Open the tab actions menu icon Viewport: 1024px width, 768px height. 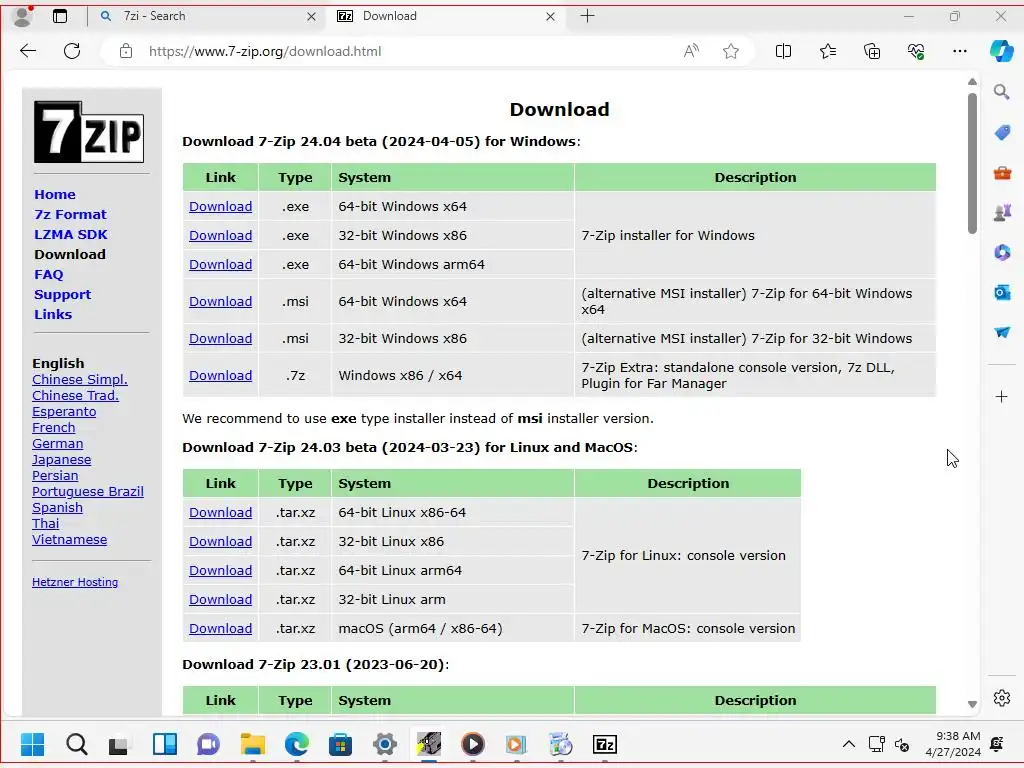59,16
